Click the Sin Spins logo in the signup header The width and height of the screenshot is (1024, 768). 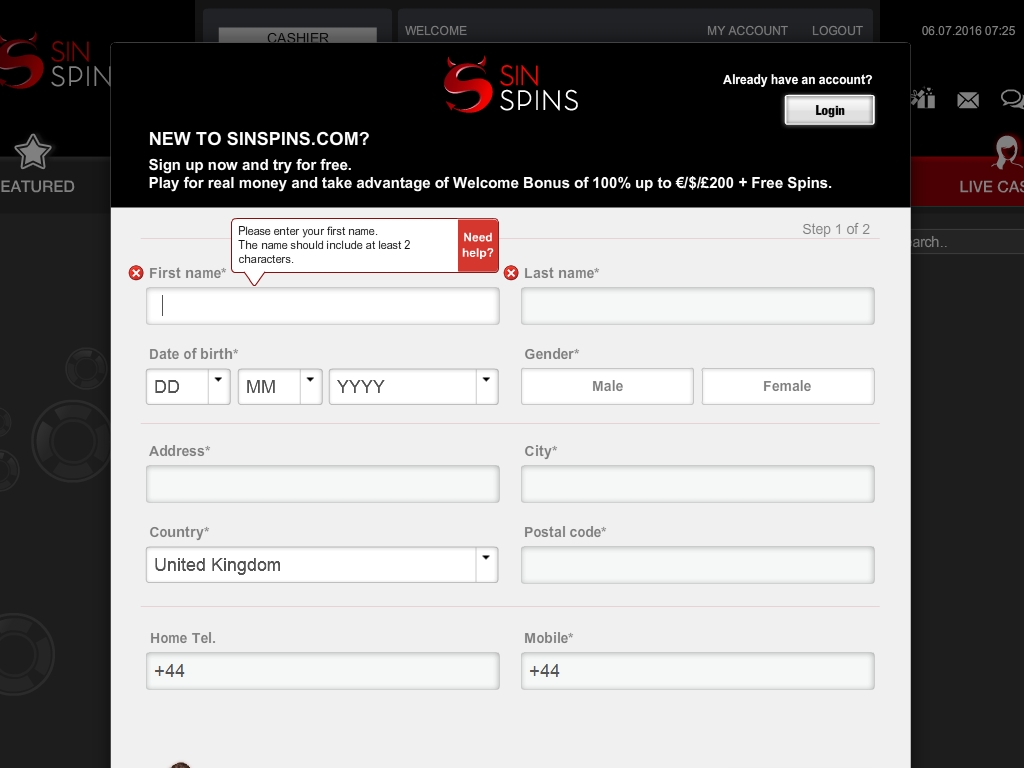511,85
